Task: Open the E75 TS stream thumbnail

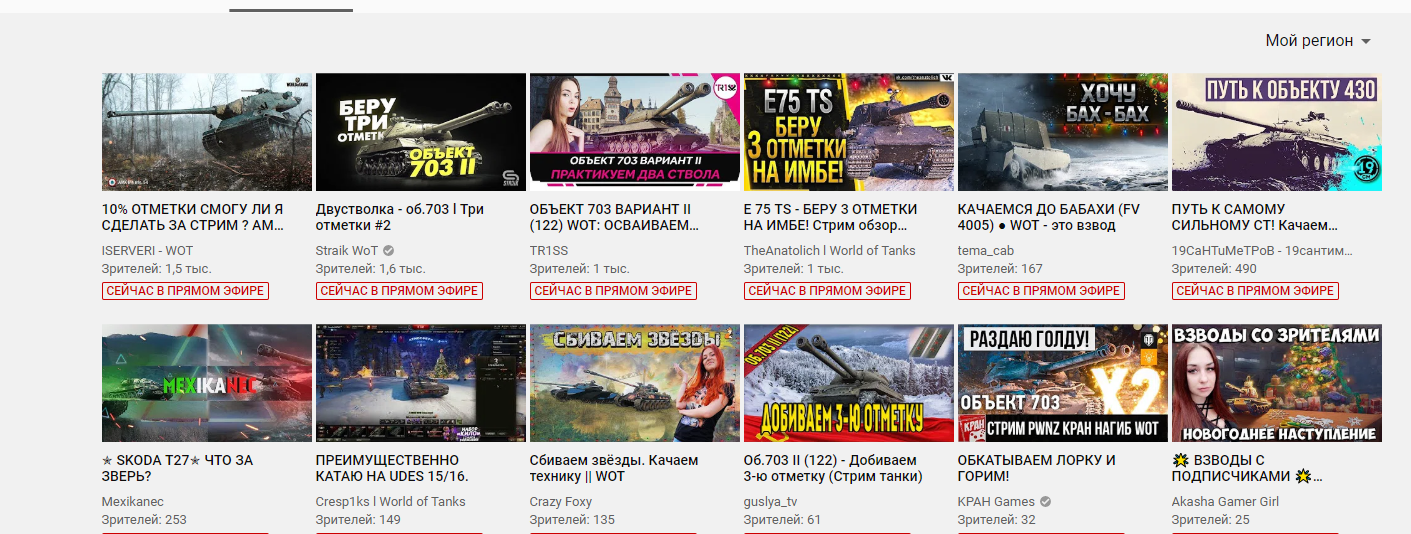Action: pos(848,131)
